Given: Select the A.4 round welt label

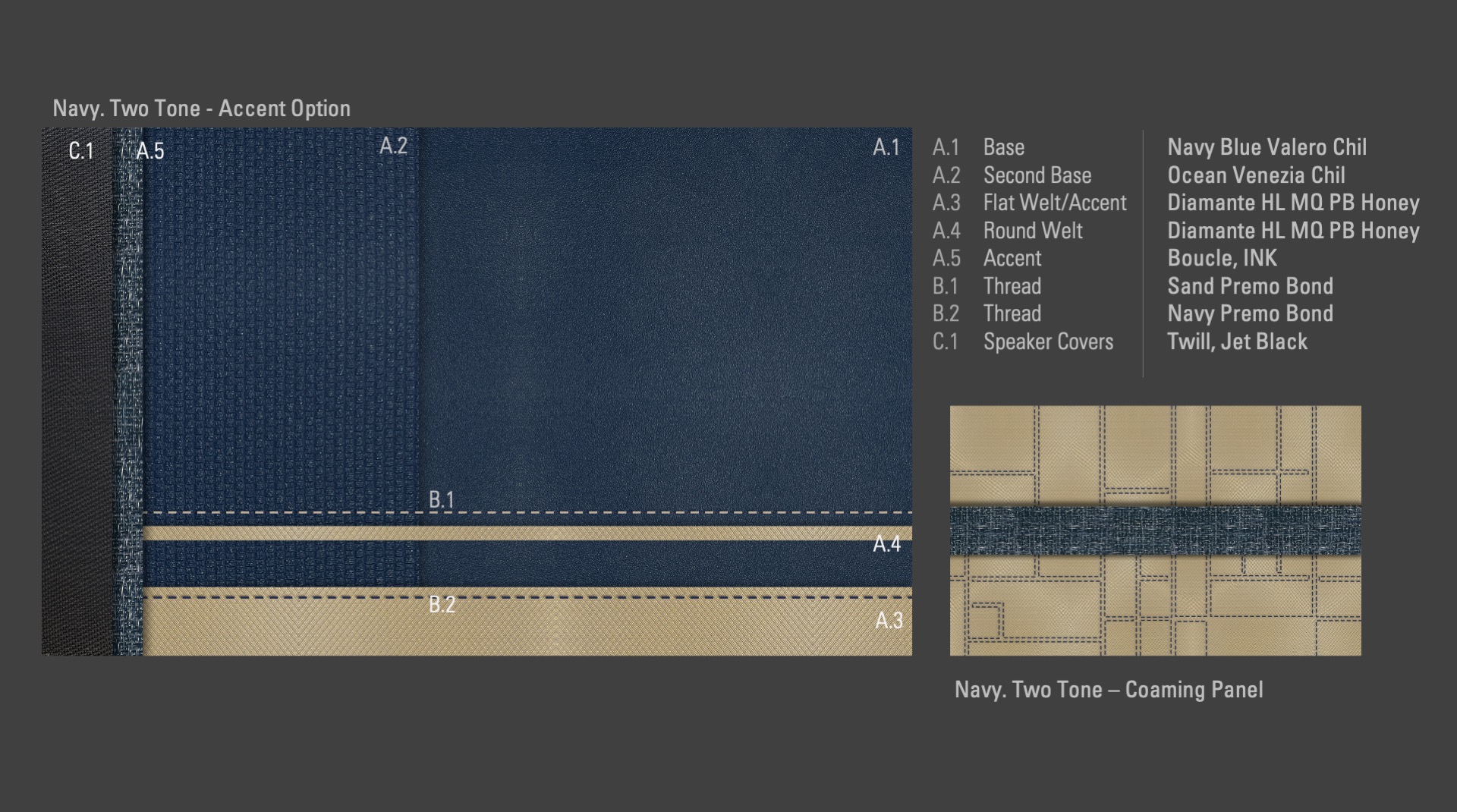Looking at the screenshot, I should pyautogui.click(x=886, y=544).
